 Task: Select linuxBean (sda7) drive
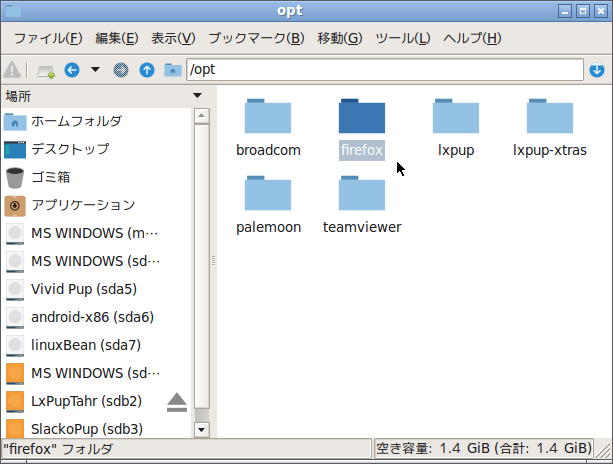[96, 346]
